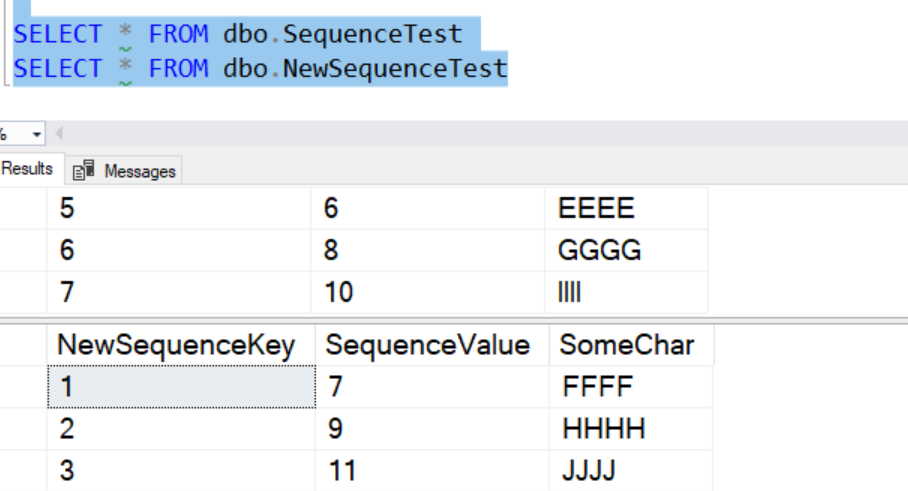Select the SequenceValue column header

pos(428,345)
